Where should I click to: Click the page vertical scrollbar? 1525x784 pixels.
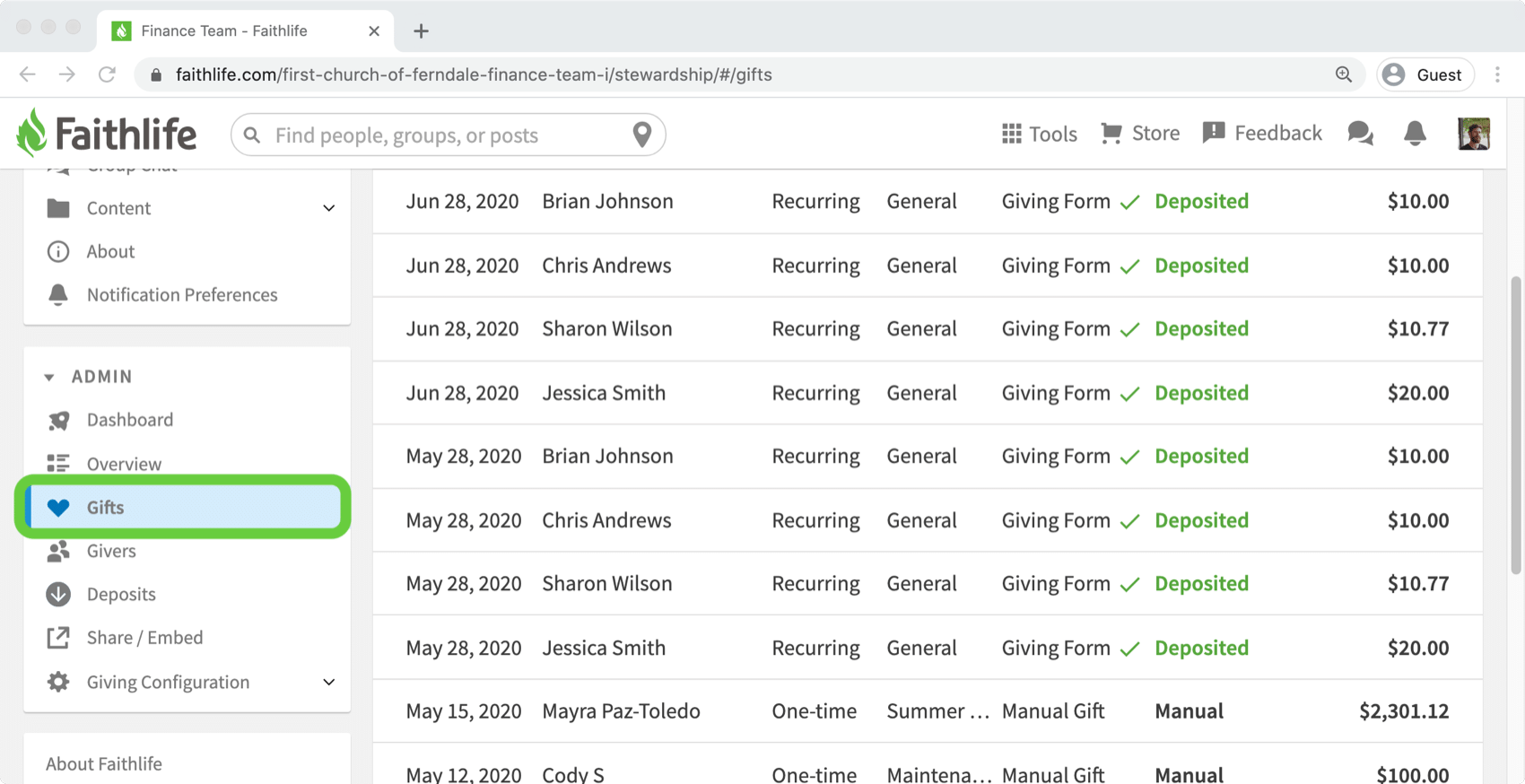coord(1516,425)
